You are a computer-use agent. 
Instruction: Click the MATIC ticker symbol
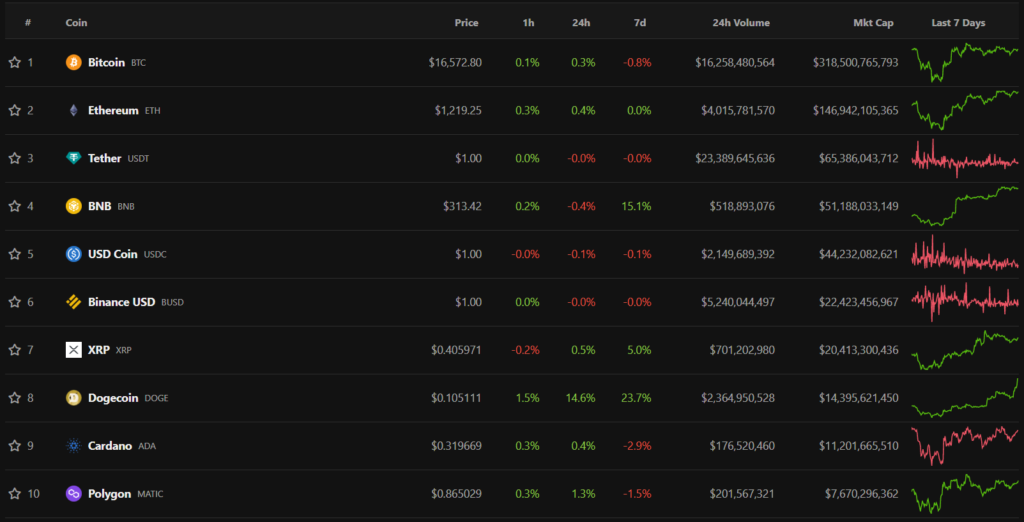pyautogui.click(x=150, y=495)
